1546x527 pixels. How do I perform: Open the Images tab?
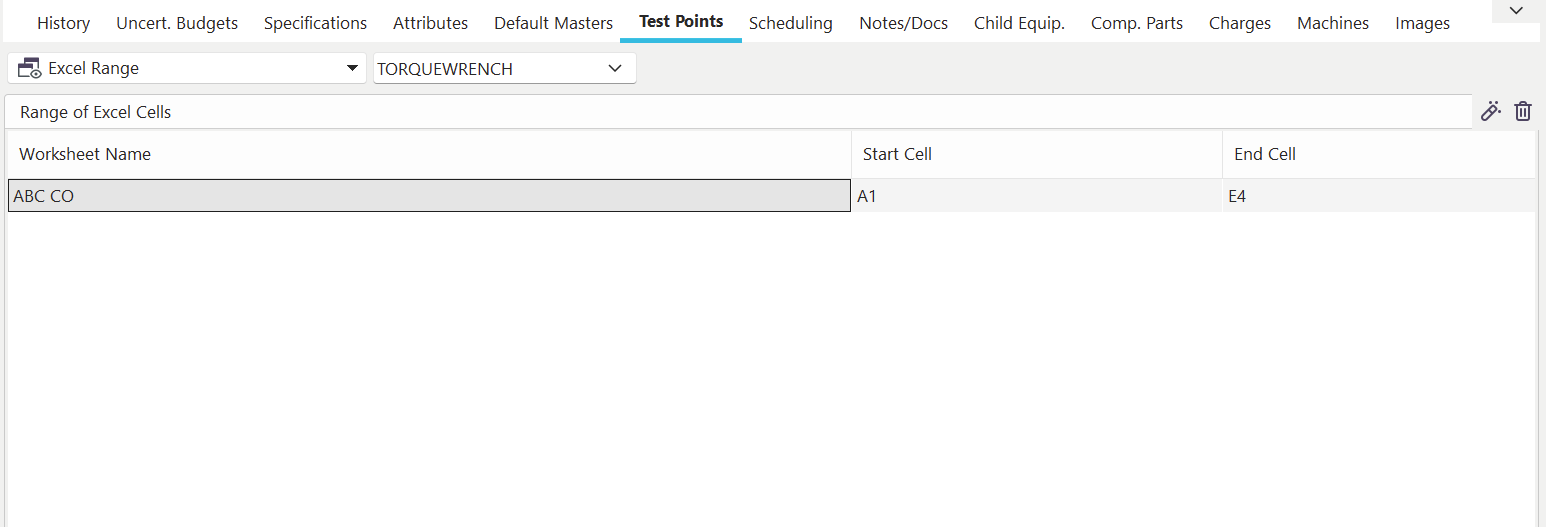coord(1422,23)
